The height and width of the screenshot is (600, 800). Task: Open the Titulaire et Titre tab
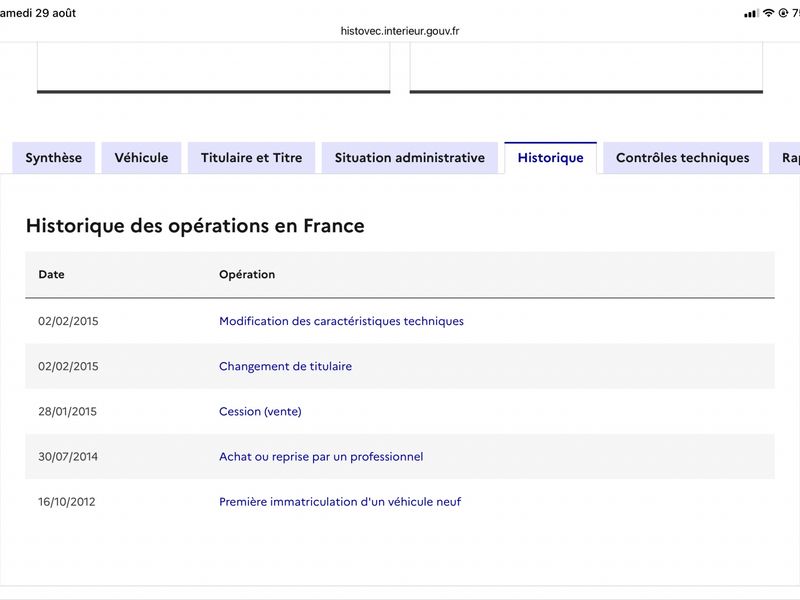click(x=252, y=158)
